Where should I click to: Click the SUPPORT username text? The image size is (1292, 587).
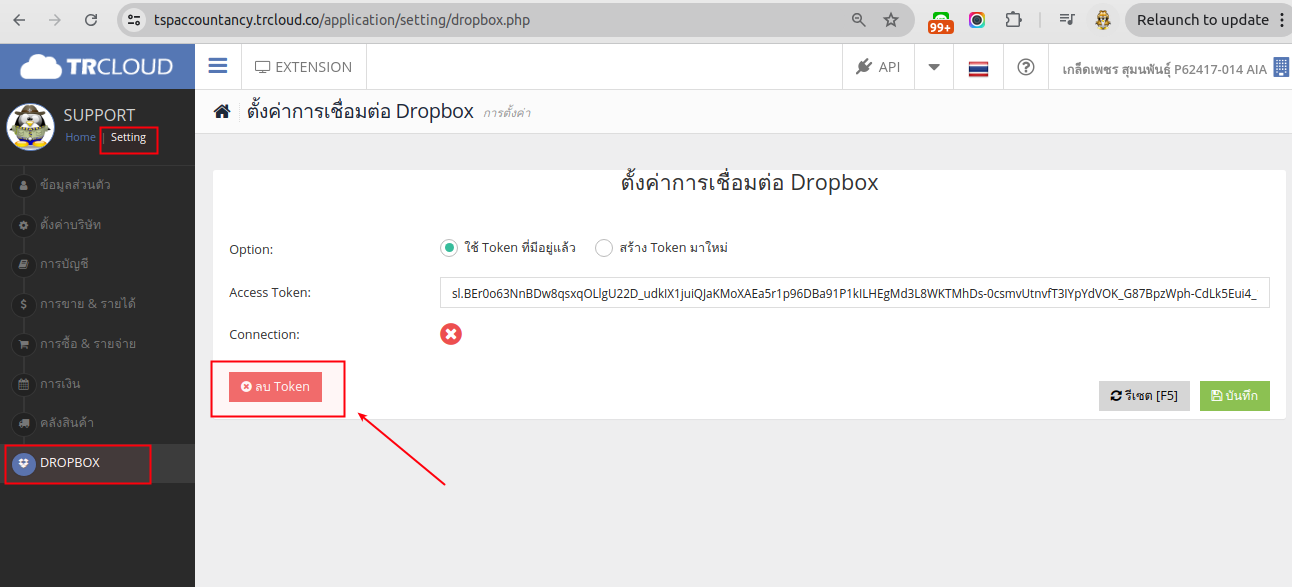click(x=99, y=115)
